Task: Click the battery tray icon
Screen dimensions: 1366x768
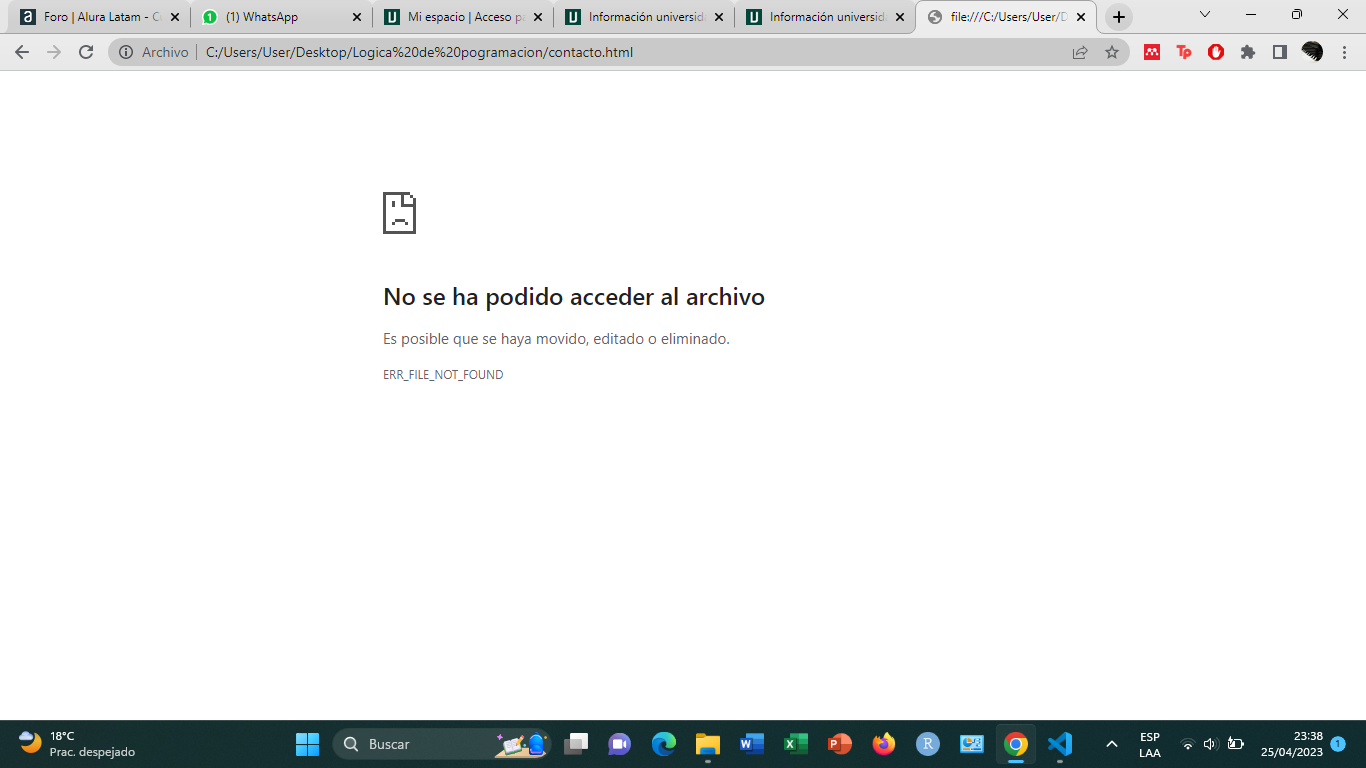Action: [x=1236, y=744]
